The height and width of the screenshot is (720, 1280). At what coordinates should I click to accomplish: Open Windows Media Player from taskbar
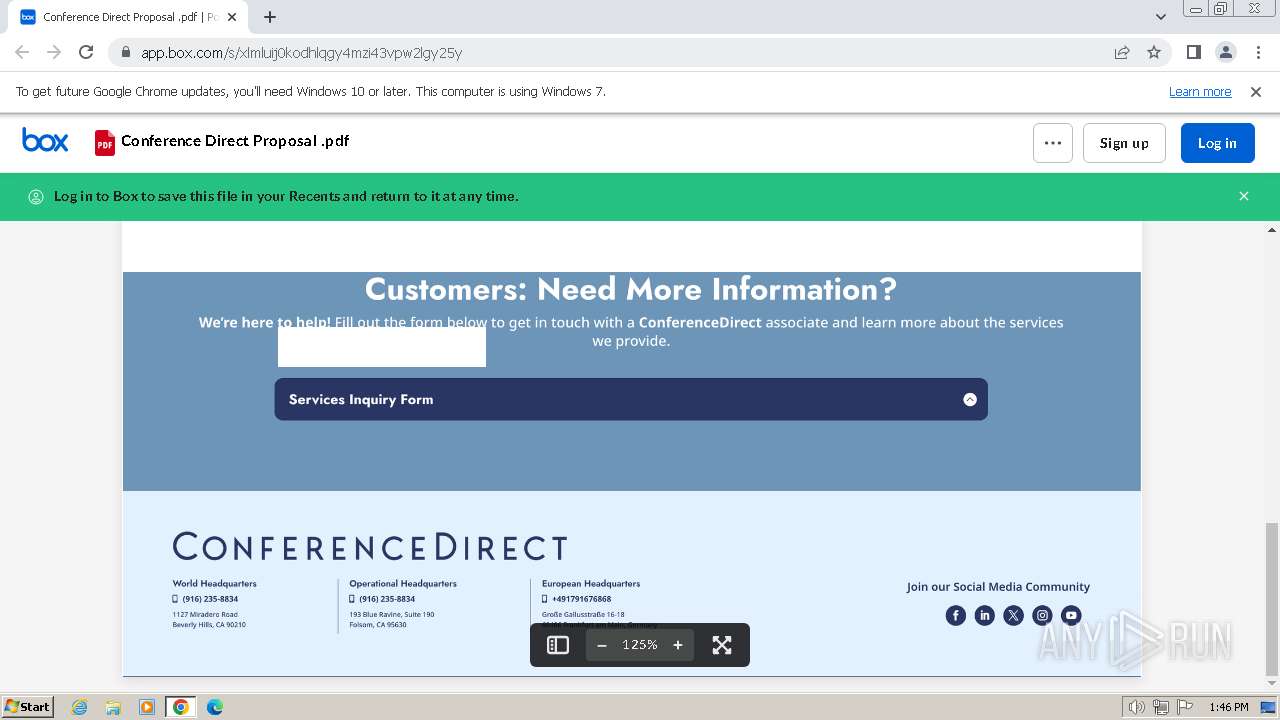[147, 707]
